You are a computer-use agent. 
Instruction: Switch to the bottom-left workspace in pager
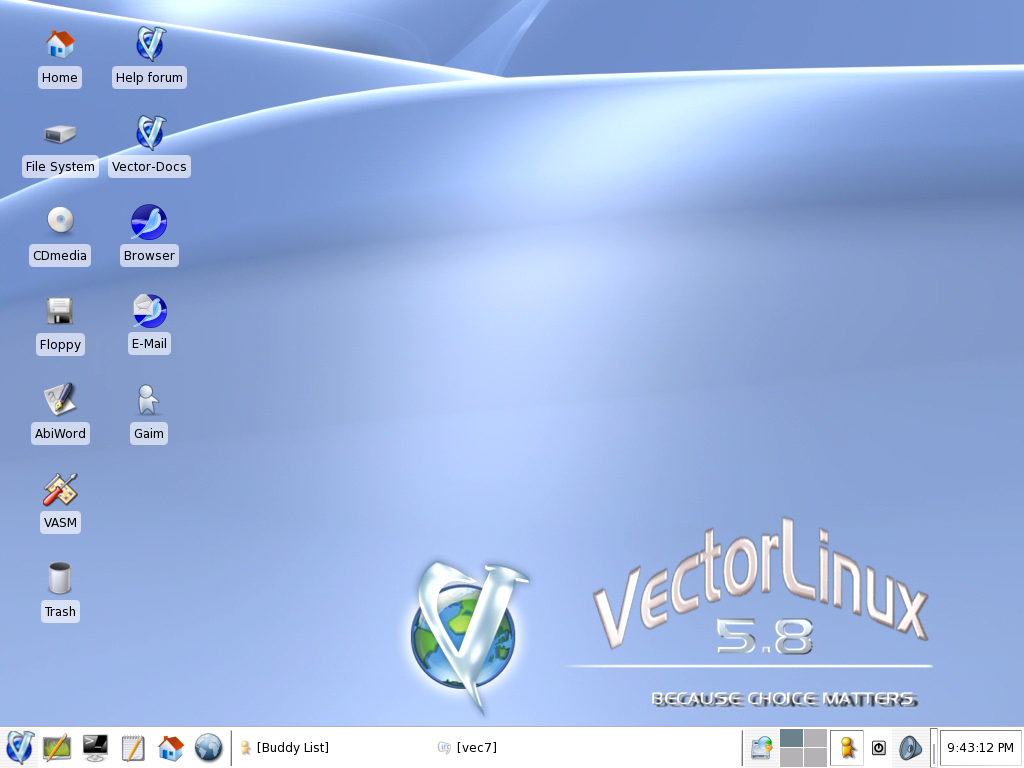[792, 758]
